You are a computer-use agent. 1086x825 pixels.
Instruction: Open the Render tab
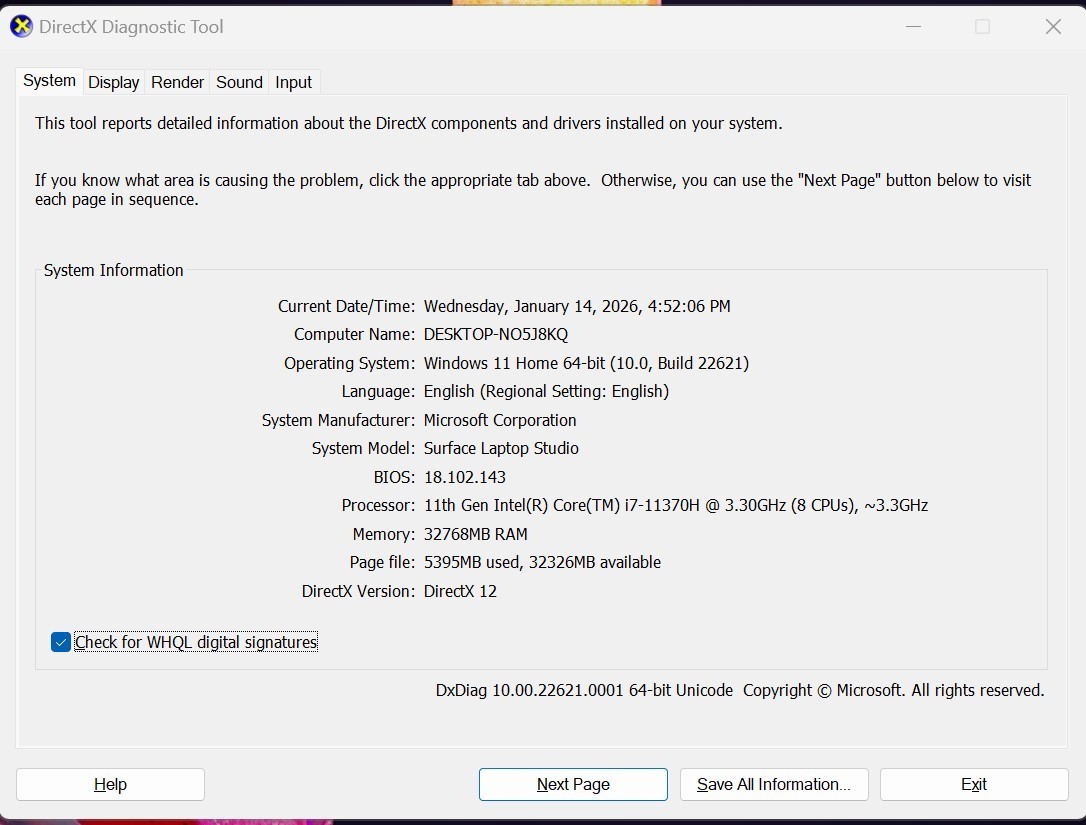[177, 82]
